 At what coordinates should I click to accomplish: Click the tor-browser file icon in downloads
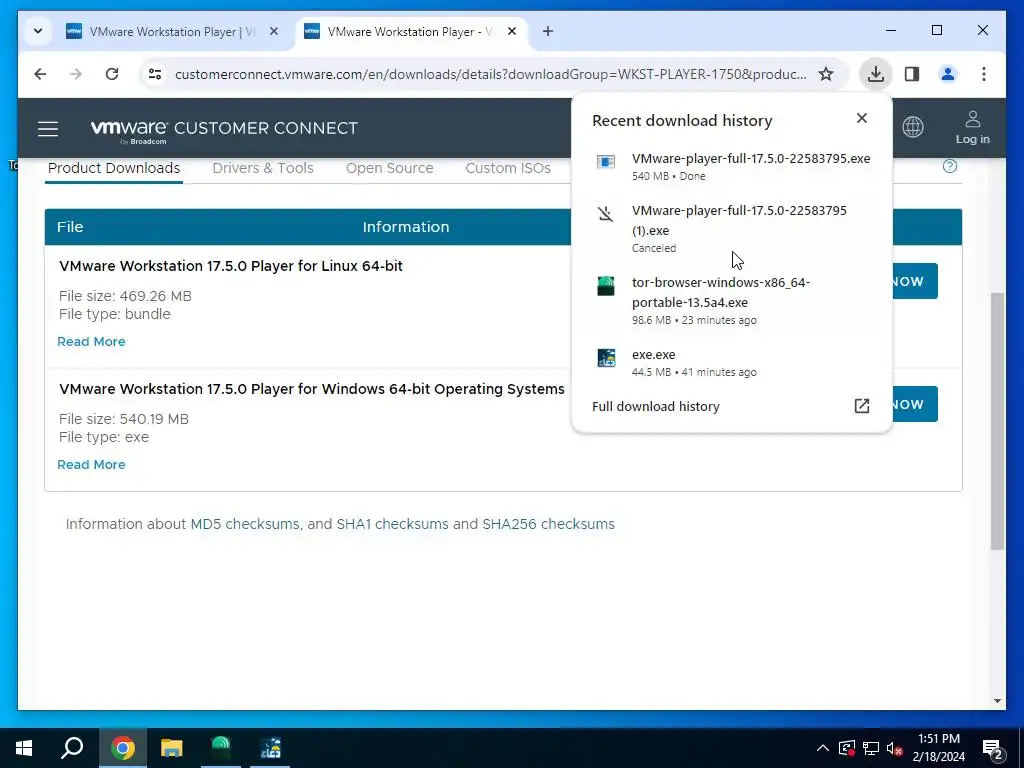pyautogui.click(x=605, y=286)
